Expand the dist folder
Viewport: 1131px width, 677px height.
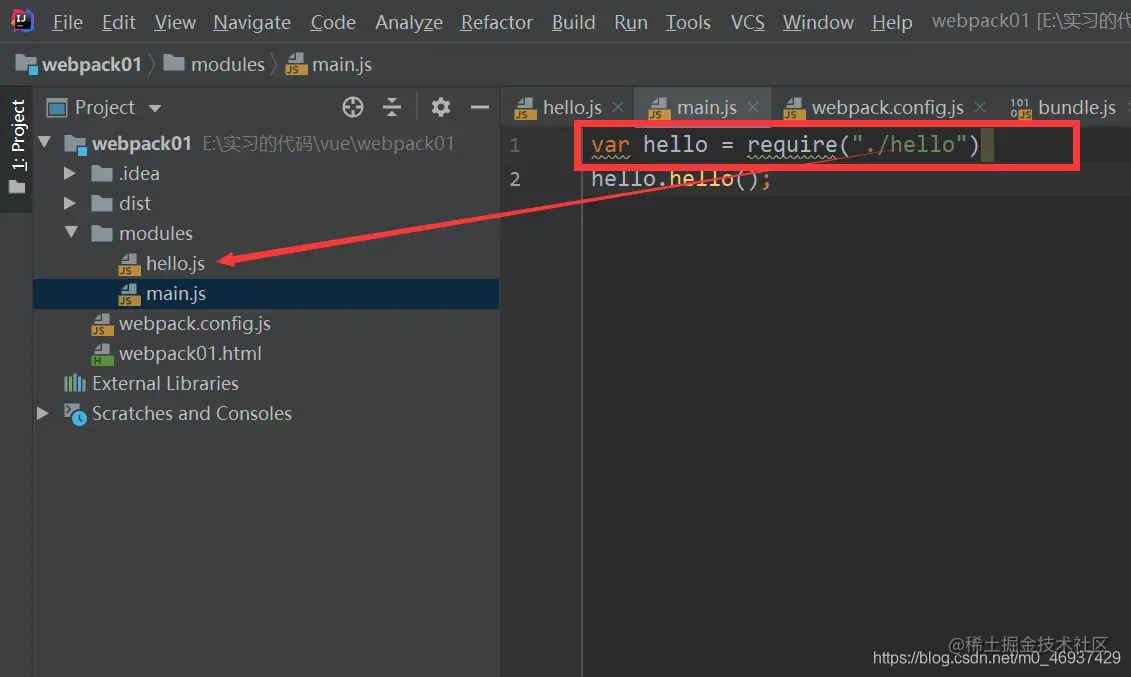(70, 203)
